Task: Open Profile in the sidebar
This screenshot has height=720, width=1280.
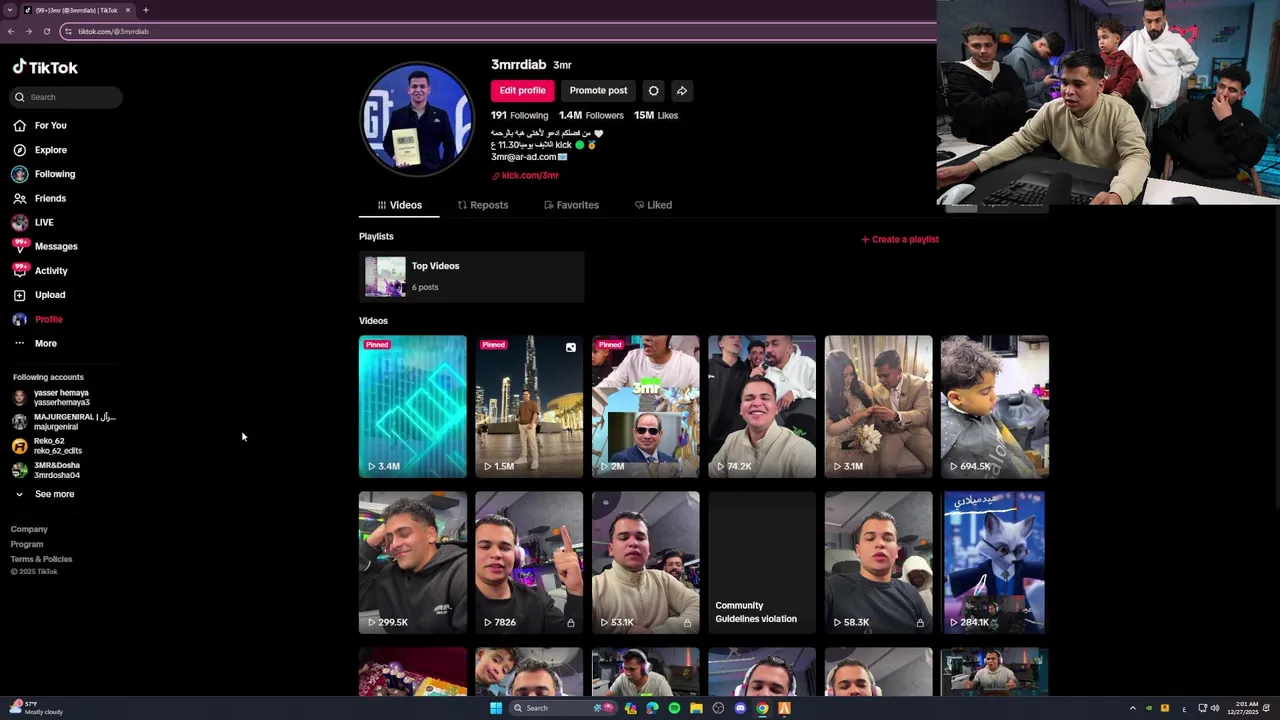Action: [37, 319]
